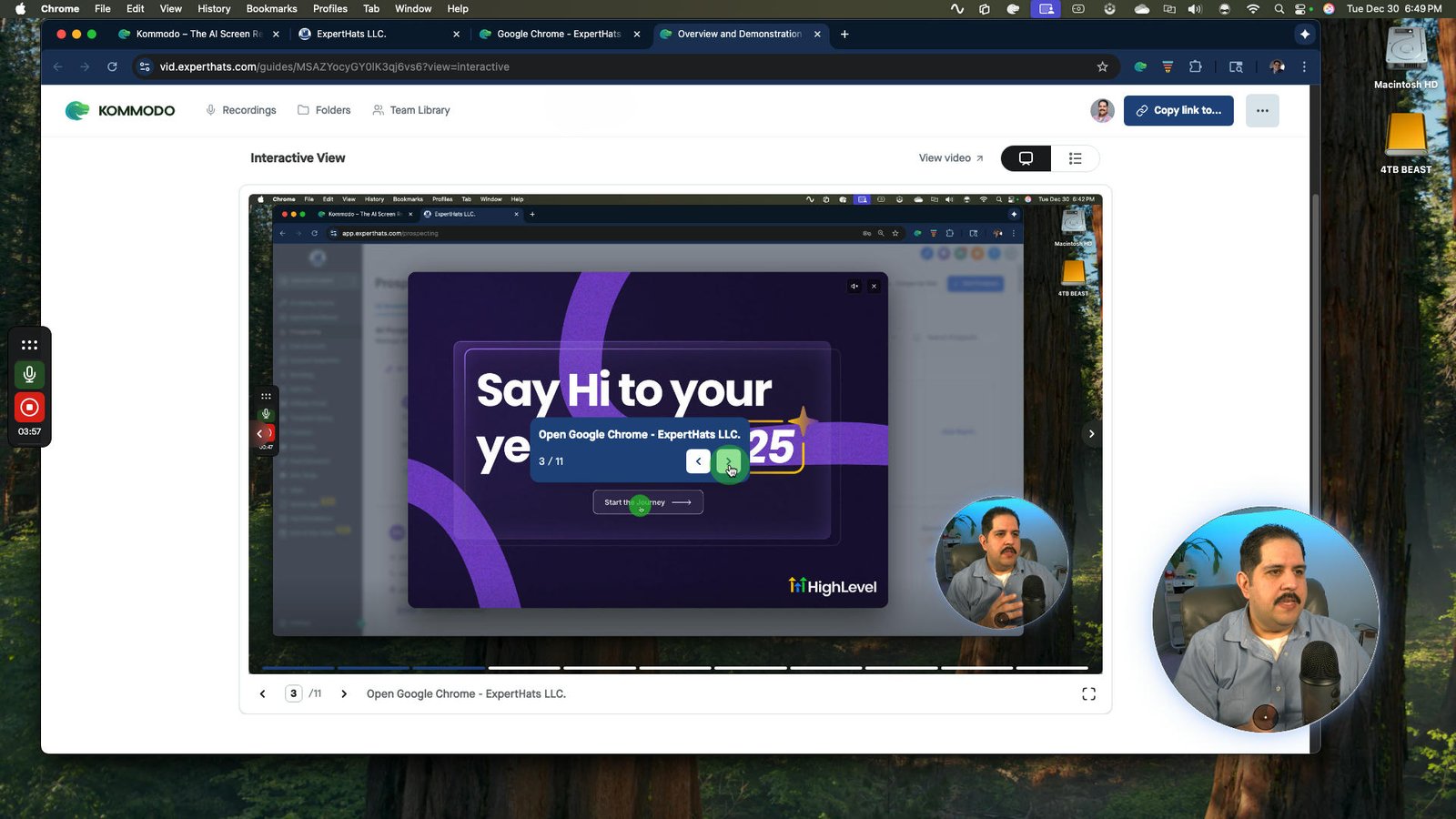This screenshot has width=1456, height=819.
Task: Open Macintosh HD desktop drive
Action: point(1405,57)
